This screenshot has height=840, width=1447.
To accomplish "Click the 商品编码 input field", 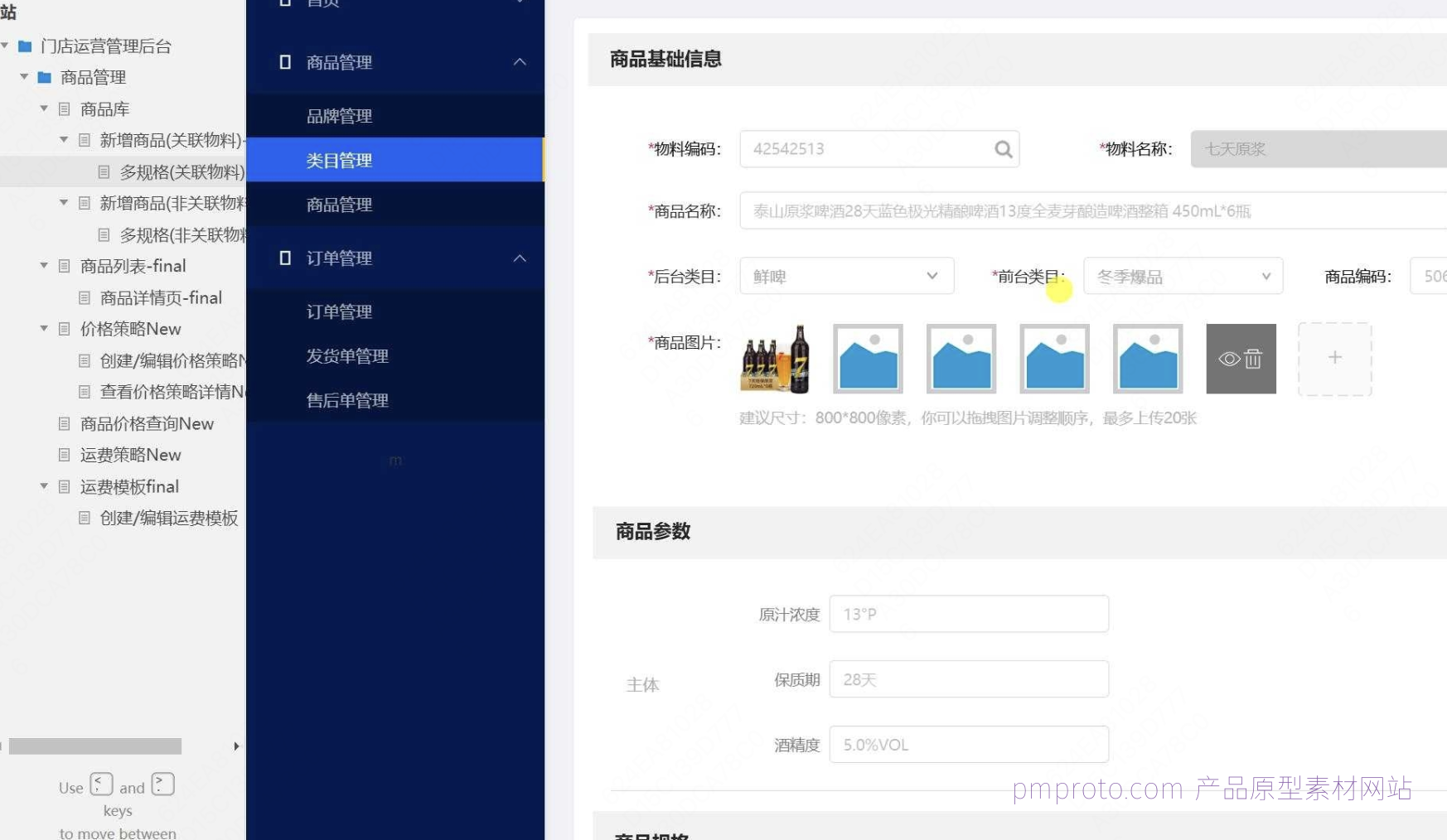I will pos(1429,276).
